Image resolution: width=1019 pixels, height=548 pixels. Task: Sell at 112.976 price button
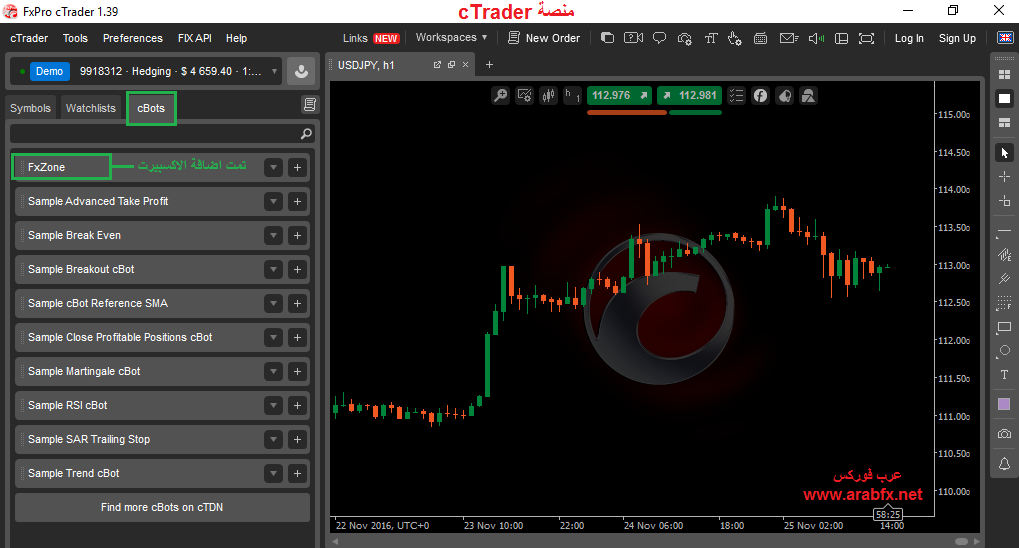pos(620,96)
